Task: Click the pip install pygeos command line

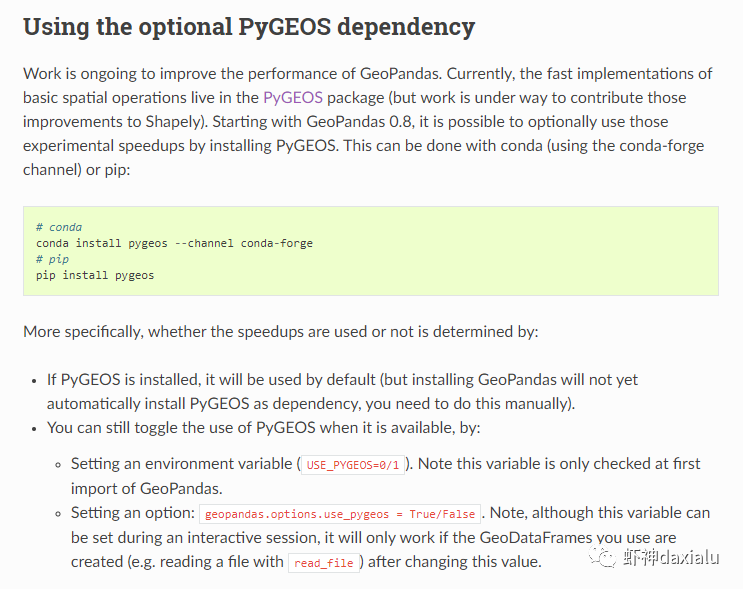Action: click(x=95, y=275)
